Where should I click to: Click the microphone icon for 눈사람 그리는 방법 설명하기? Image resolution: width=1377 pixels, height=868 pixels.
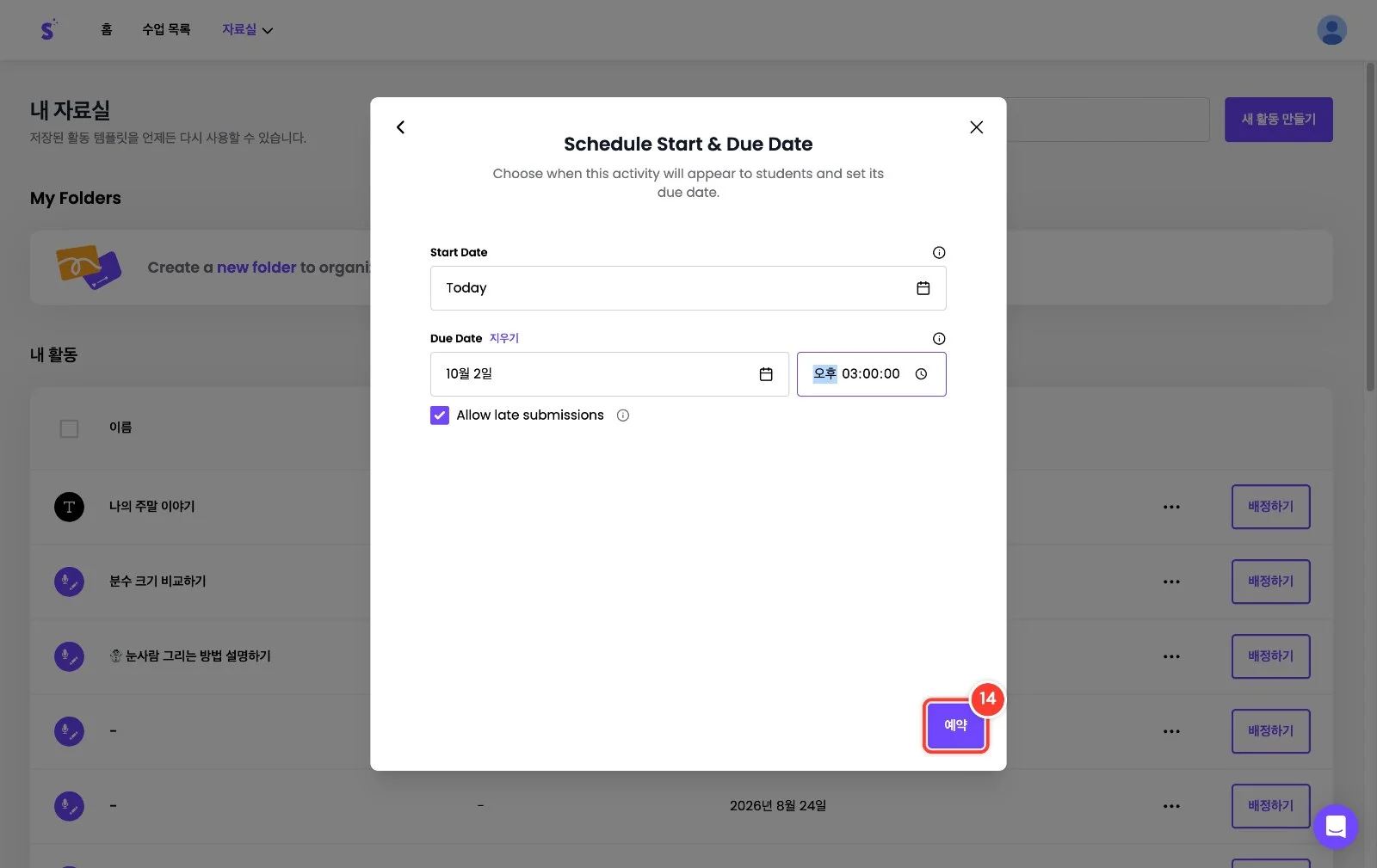tap(70, 656)
